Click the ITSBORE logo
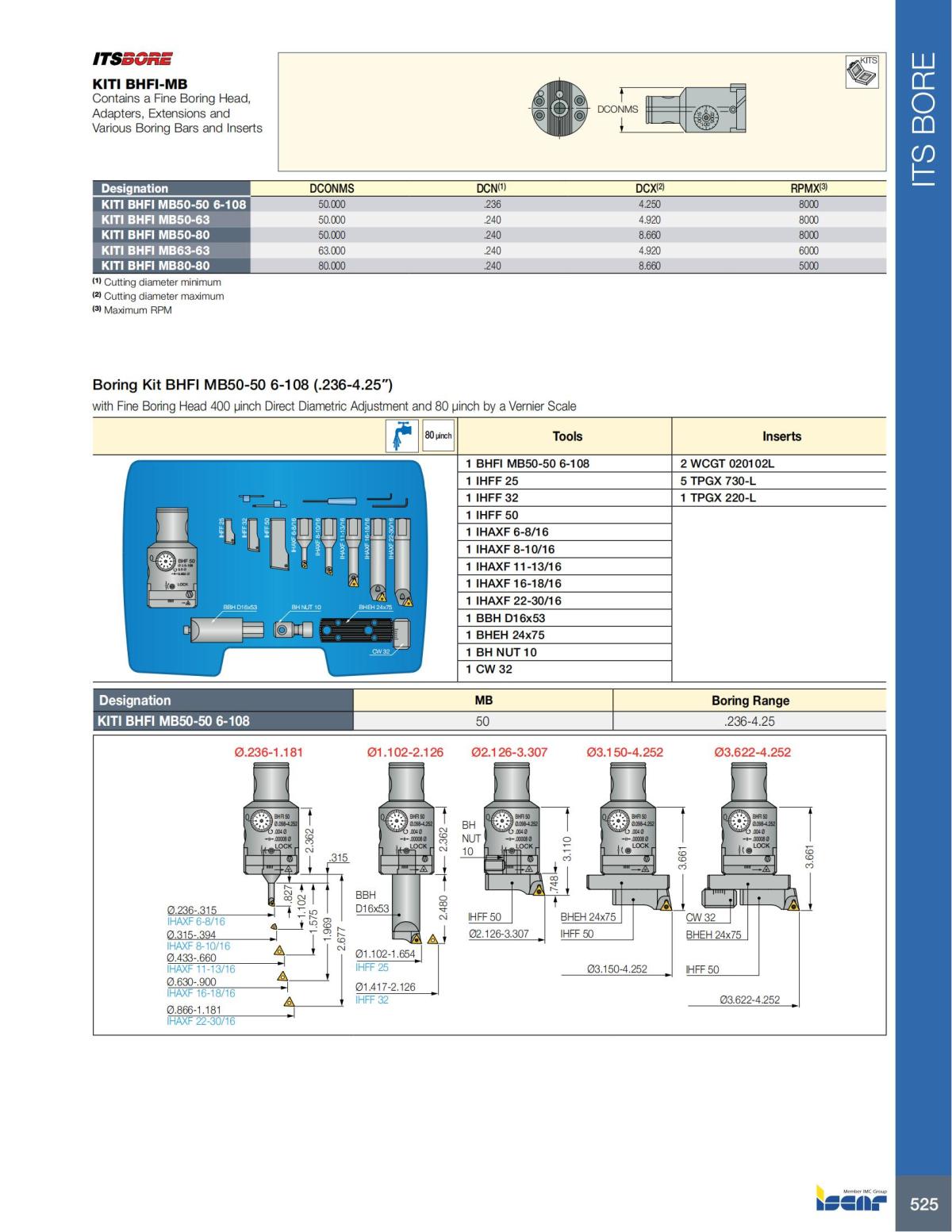 click(x=132, y=59)
